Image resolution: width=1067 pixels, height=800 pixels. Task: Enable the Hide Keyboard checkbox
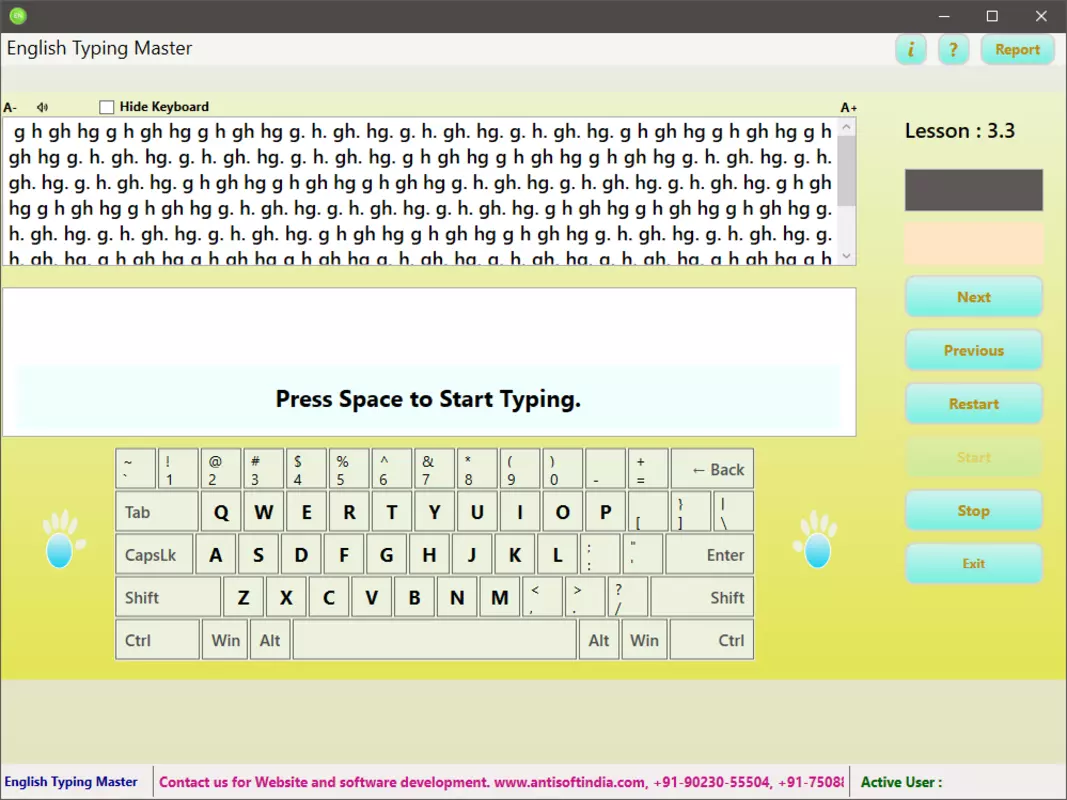(x=106, y=107)
